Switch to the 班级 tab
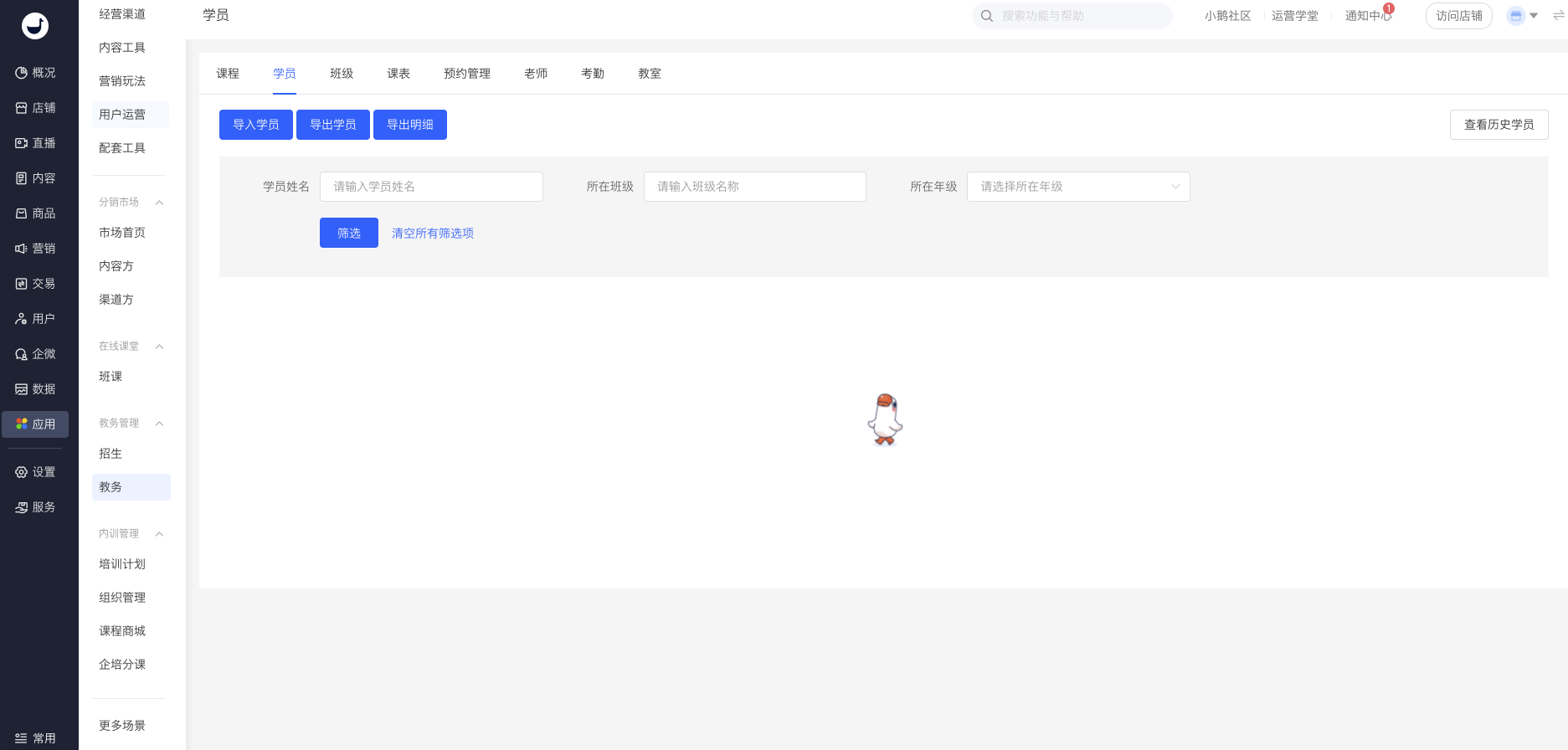 tap(342, 74)
